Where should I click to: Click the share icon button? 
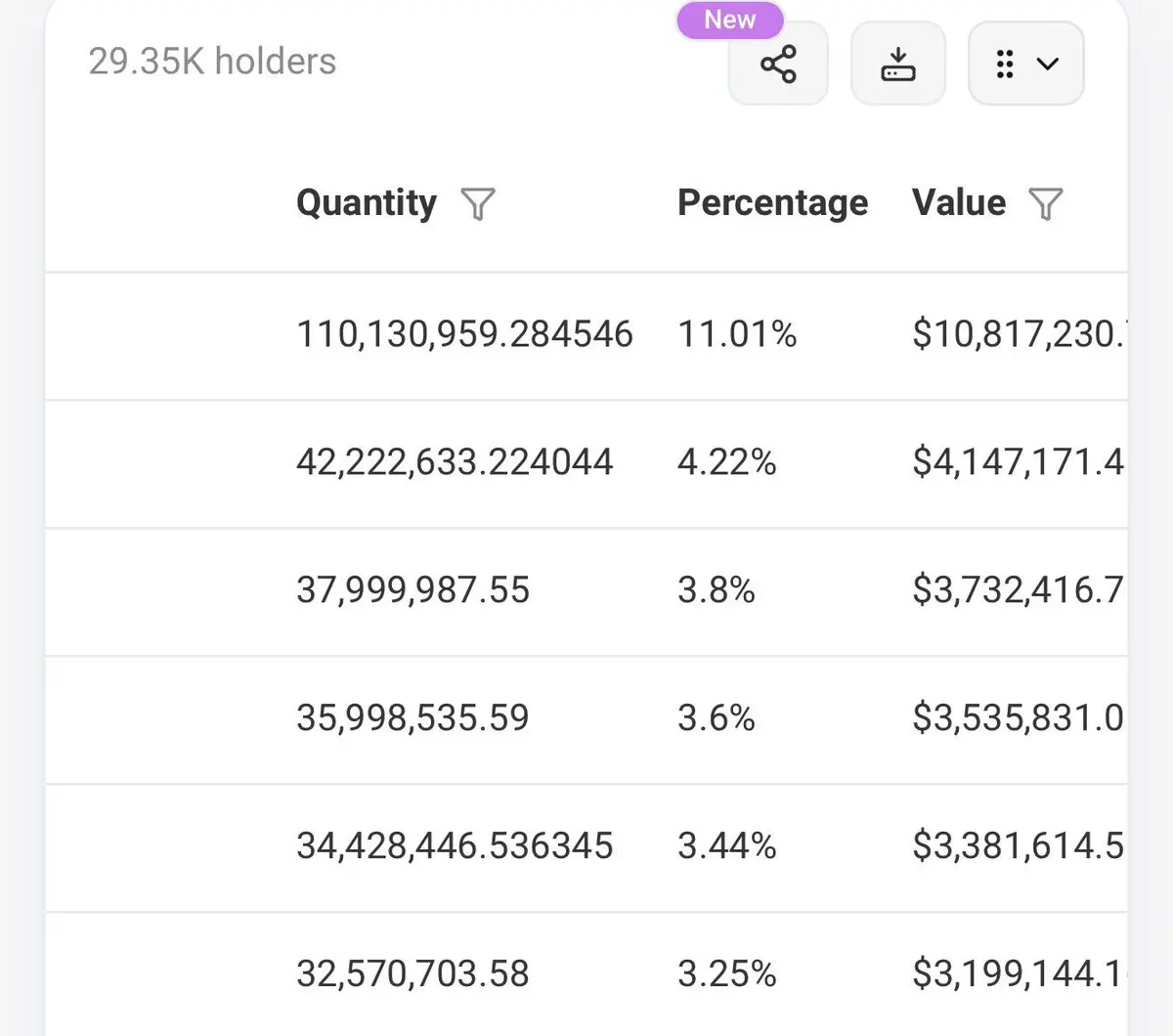(x=778, y=65)
